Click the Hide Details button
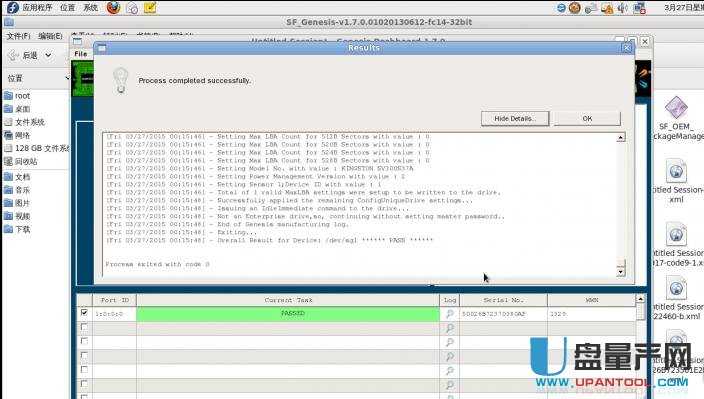 515,118
